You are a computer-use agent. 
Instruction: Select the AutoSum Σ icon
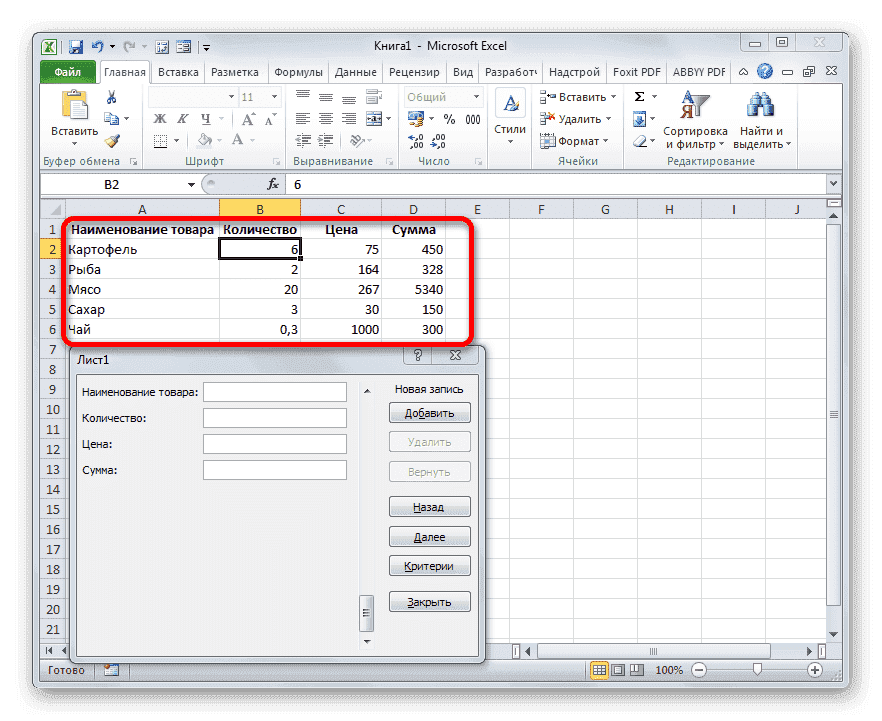640,97
